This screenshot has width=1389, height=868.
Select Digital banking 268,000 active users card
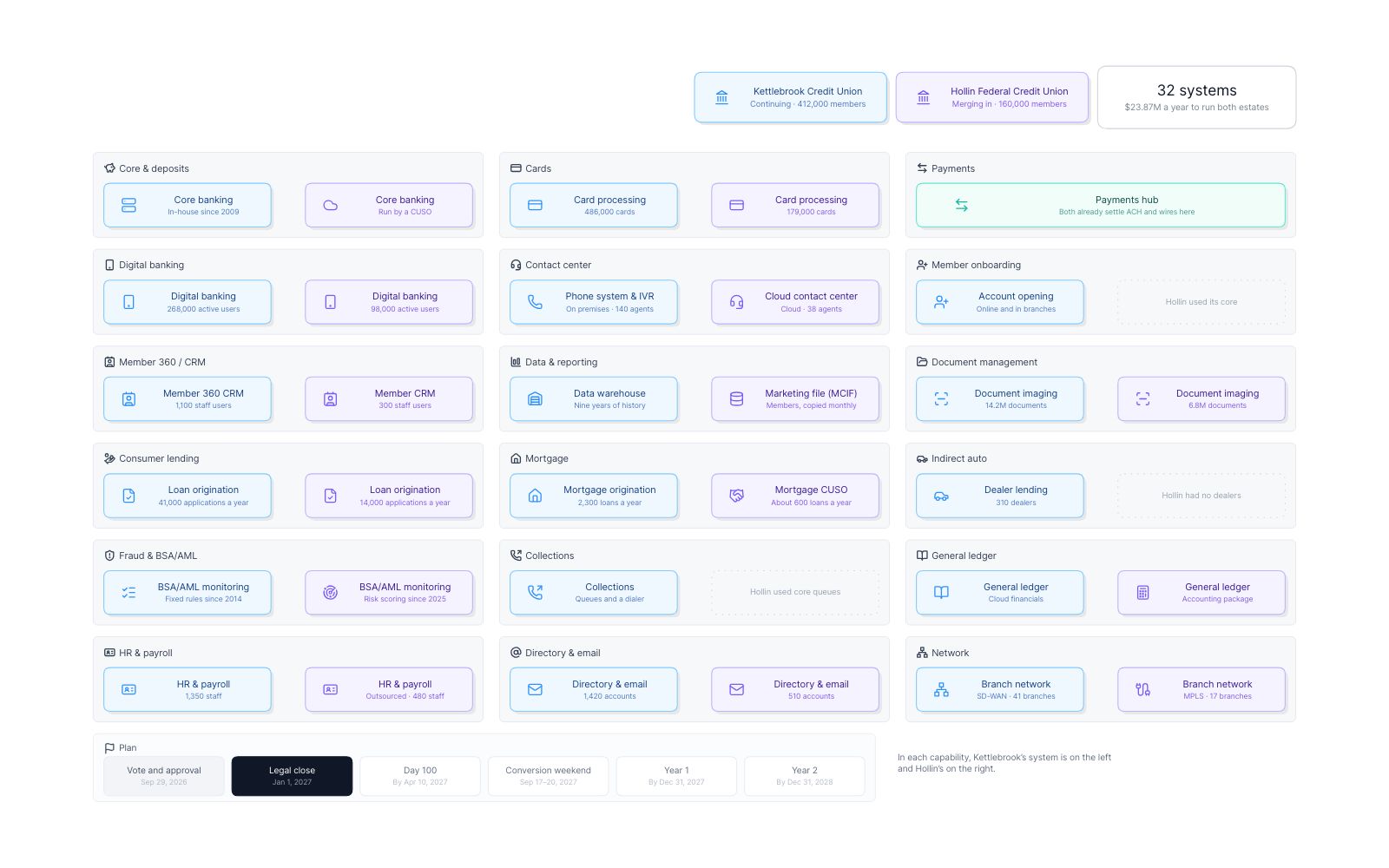pos(188,302)
